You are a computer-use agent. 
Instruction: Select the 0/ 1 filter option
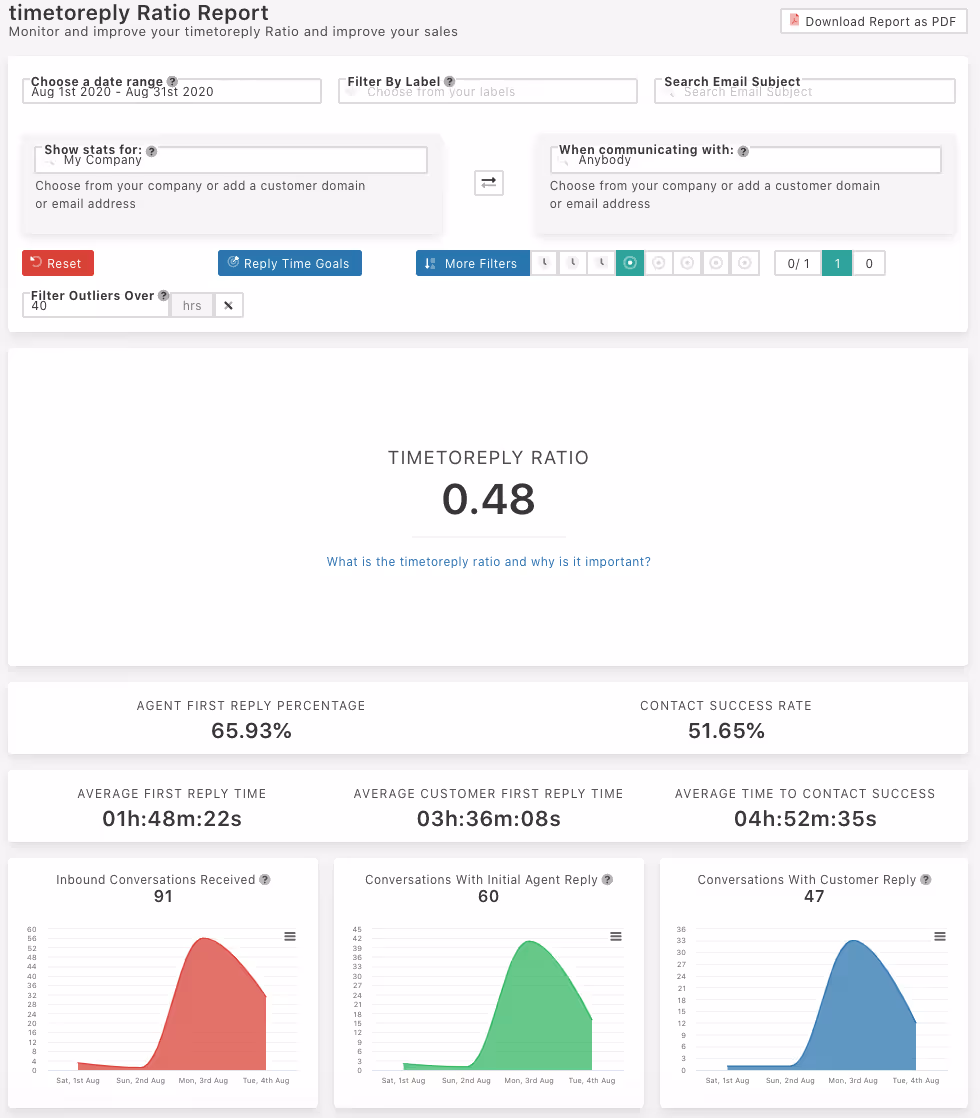tap(798, 263)
